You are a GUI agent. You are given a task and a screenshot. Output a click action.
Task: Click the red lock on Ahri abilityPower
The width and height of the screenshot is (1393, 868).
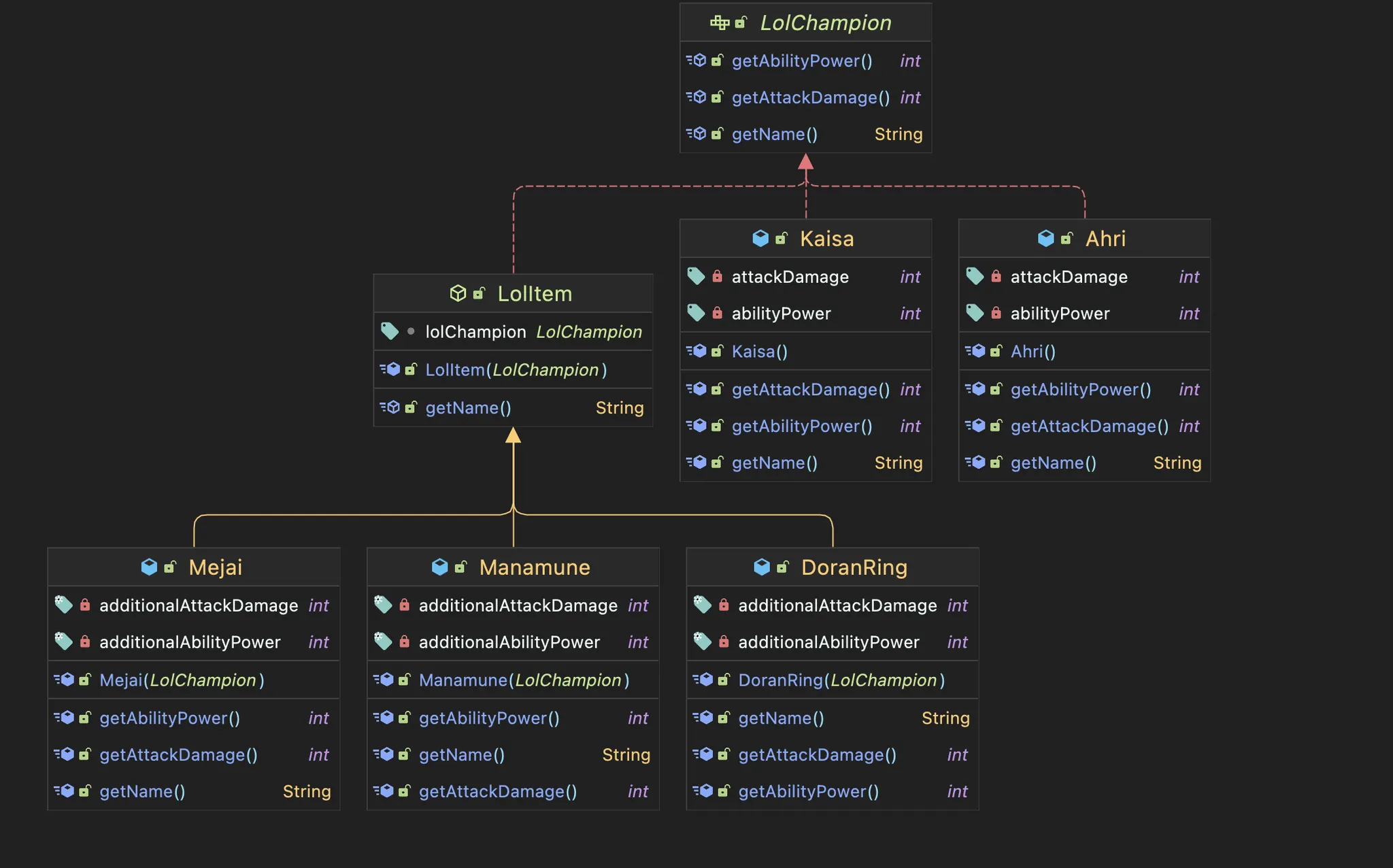996,313
